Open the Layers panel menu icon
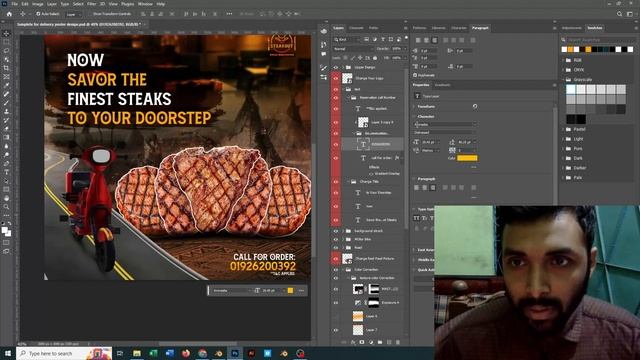The height and width of the screenshot is (360, 640). click(405, 28)
